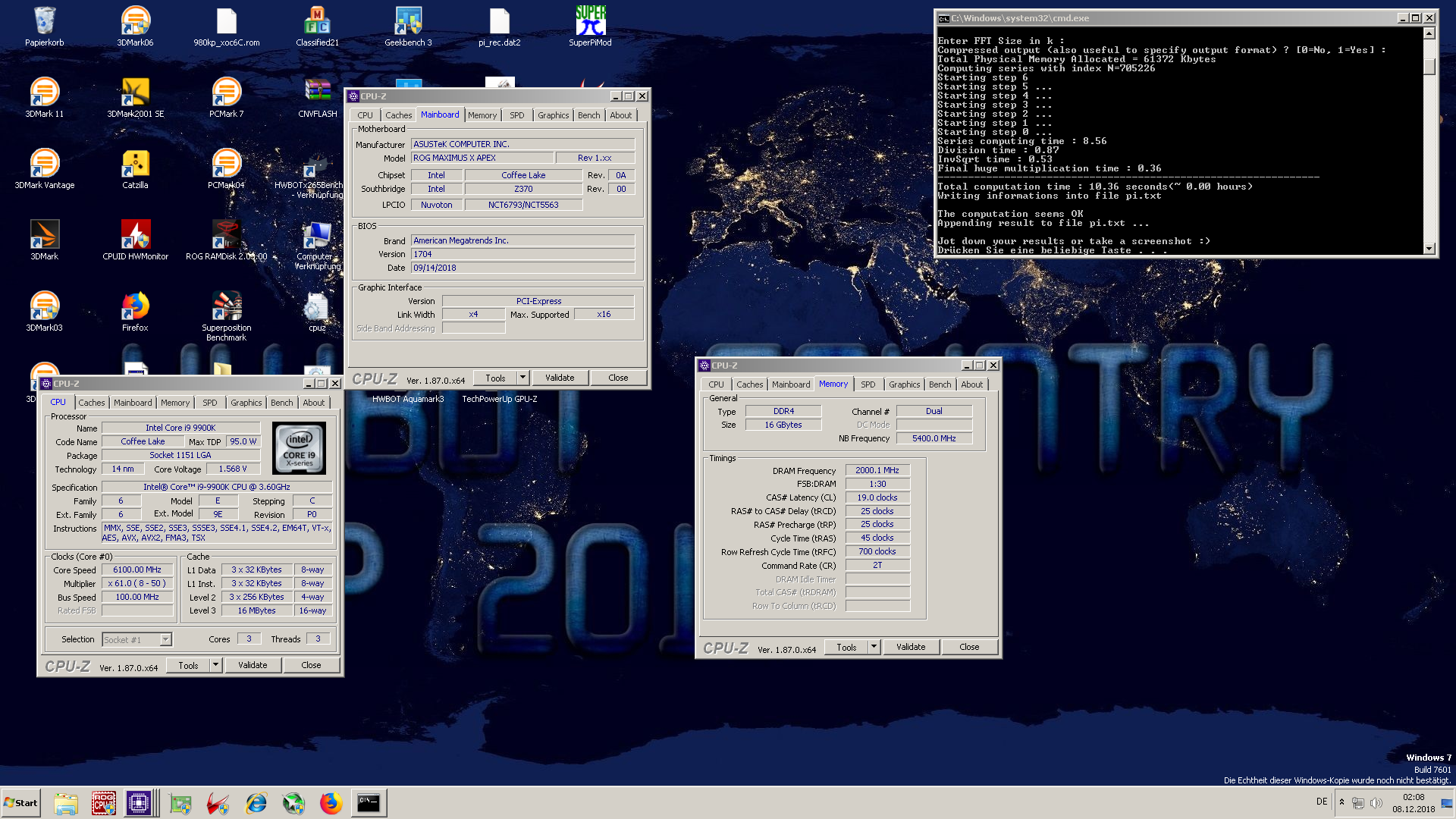Launch Firefox from the taskbar
Image resolution: width=1456 pixels, height=819 pixels.
click(331, 803)
